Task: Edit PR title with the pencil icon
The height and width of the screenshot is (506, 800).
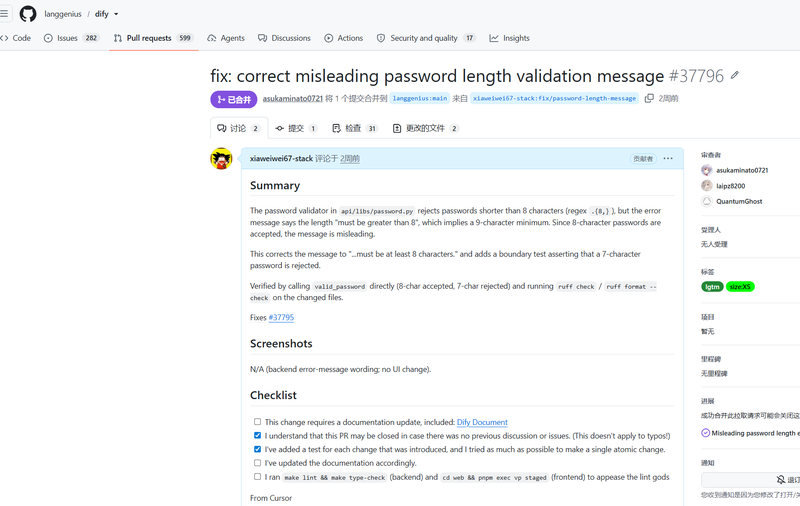Action: point(735,75)
